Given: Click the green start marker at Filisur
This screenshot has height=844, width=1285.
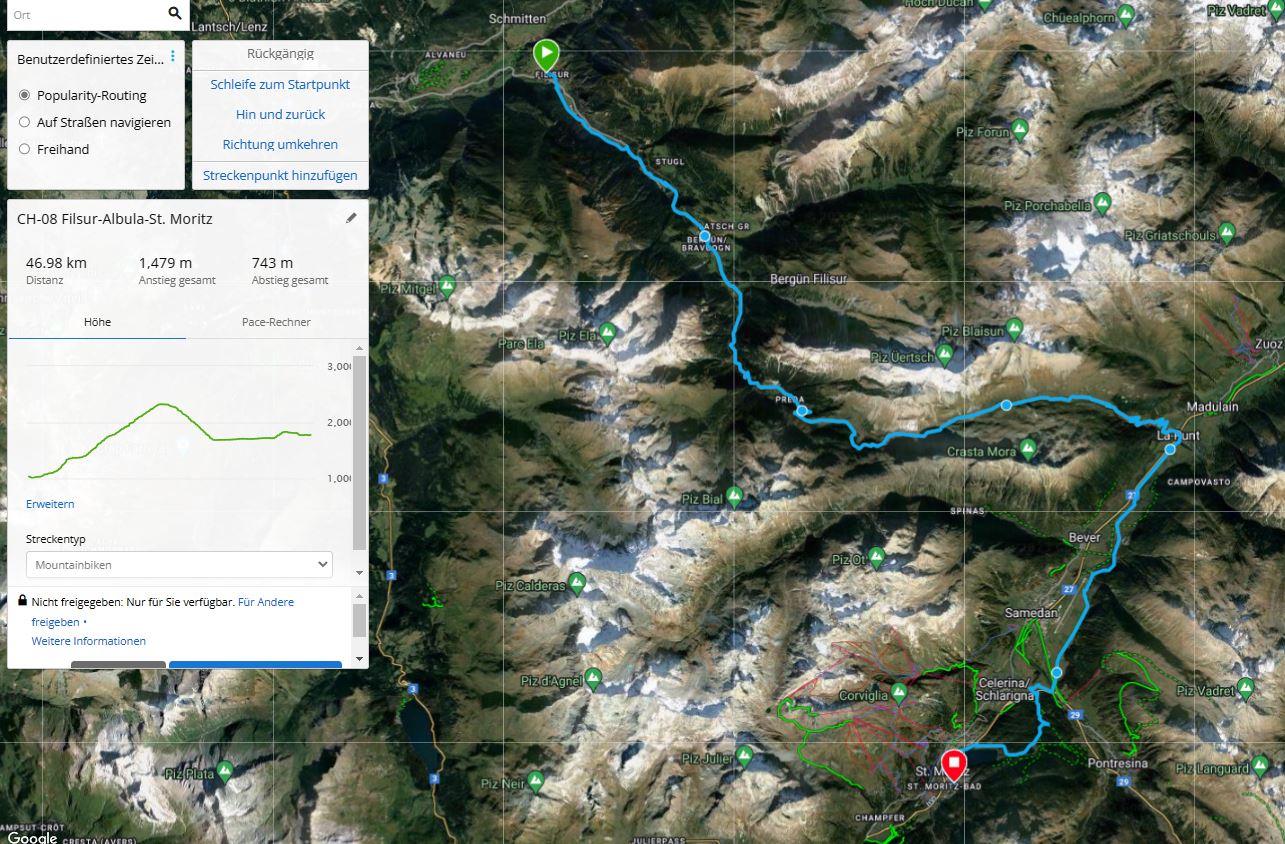Looking at the screenshot, I should click(x=546, y=55).
